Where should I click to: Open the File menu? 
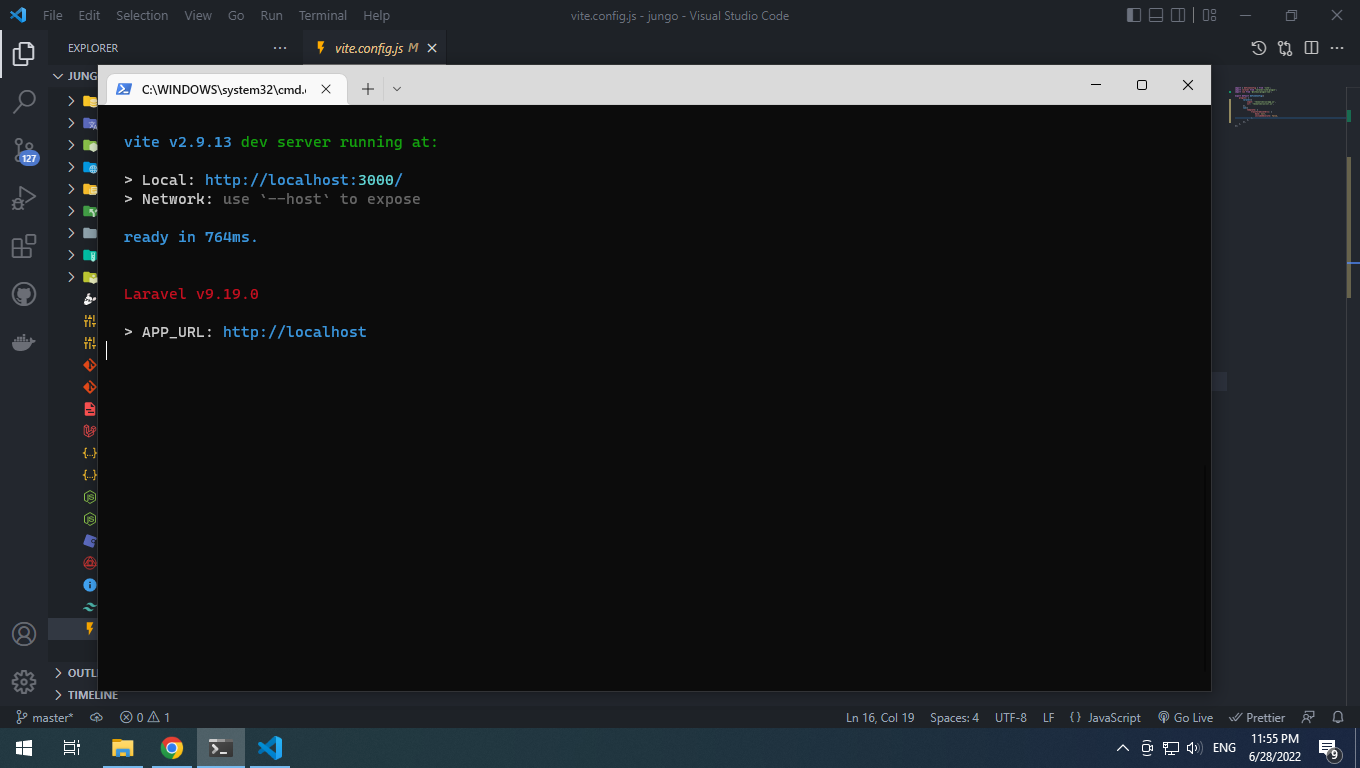coord(53,16)
